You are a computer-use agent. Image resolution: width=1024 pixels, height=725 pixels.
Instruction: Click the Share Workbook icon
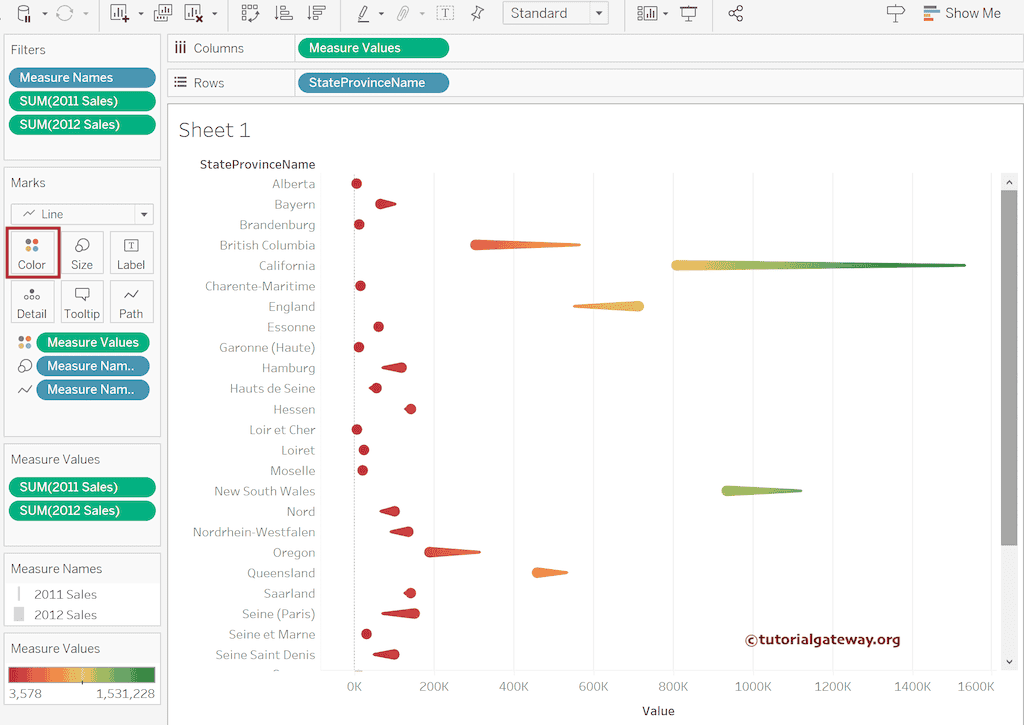(x=737, y=13)
